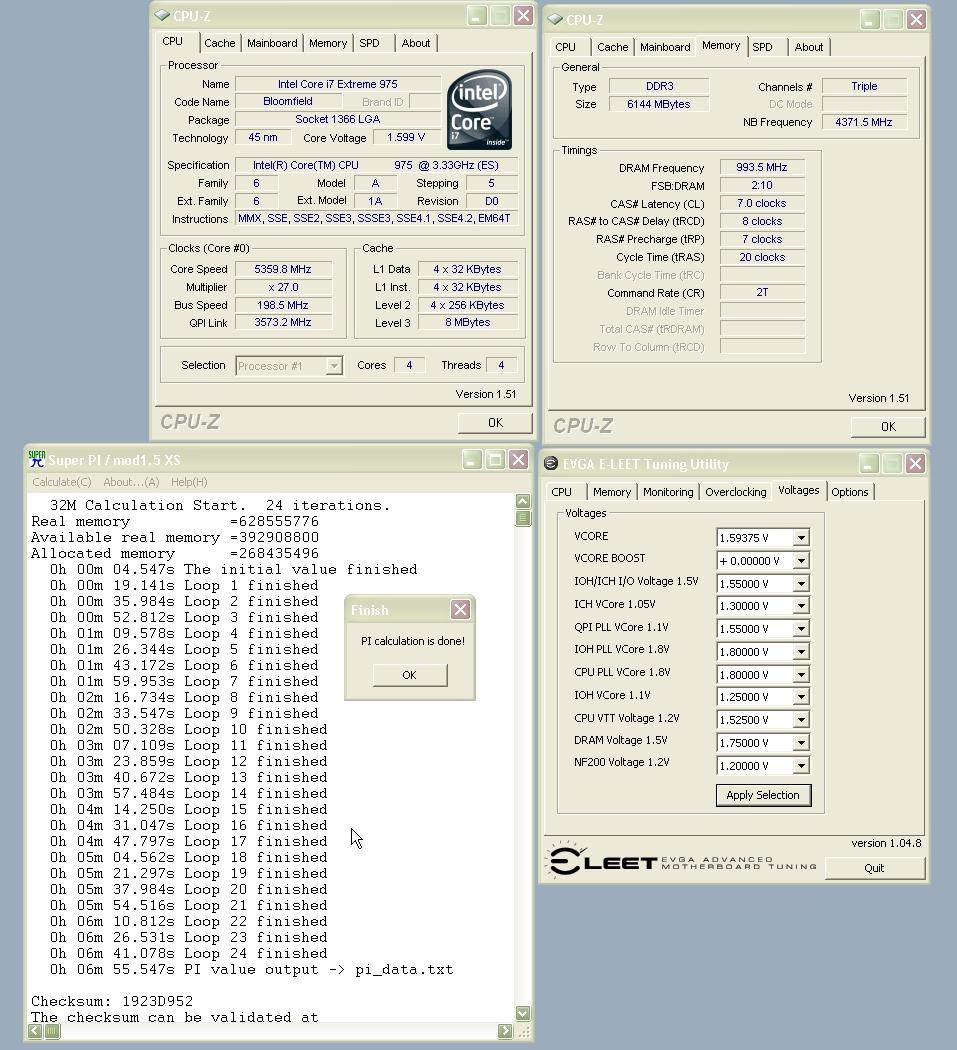The width and height of the screenshot is (957, 1050).
Task: Click Super PI horizontal scroll right arrow
Action: click(505, 1032)
